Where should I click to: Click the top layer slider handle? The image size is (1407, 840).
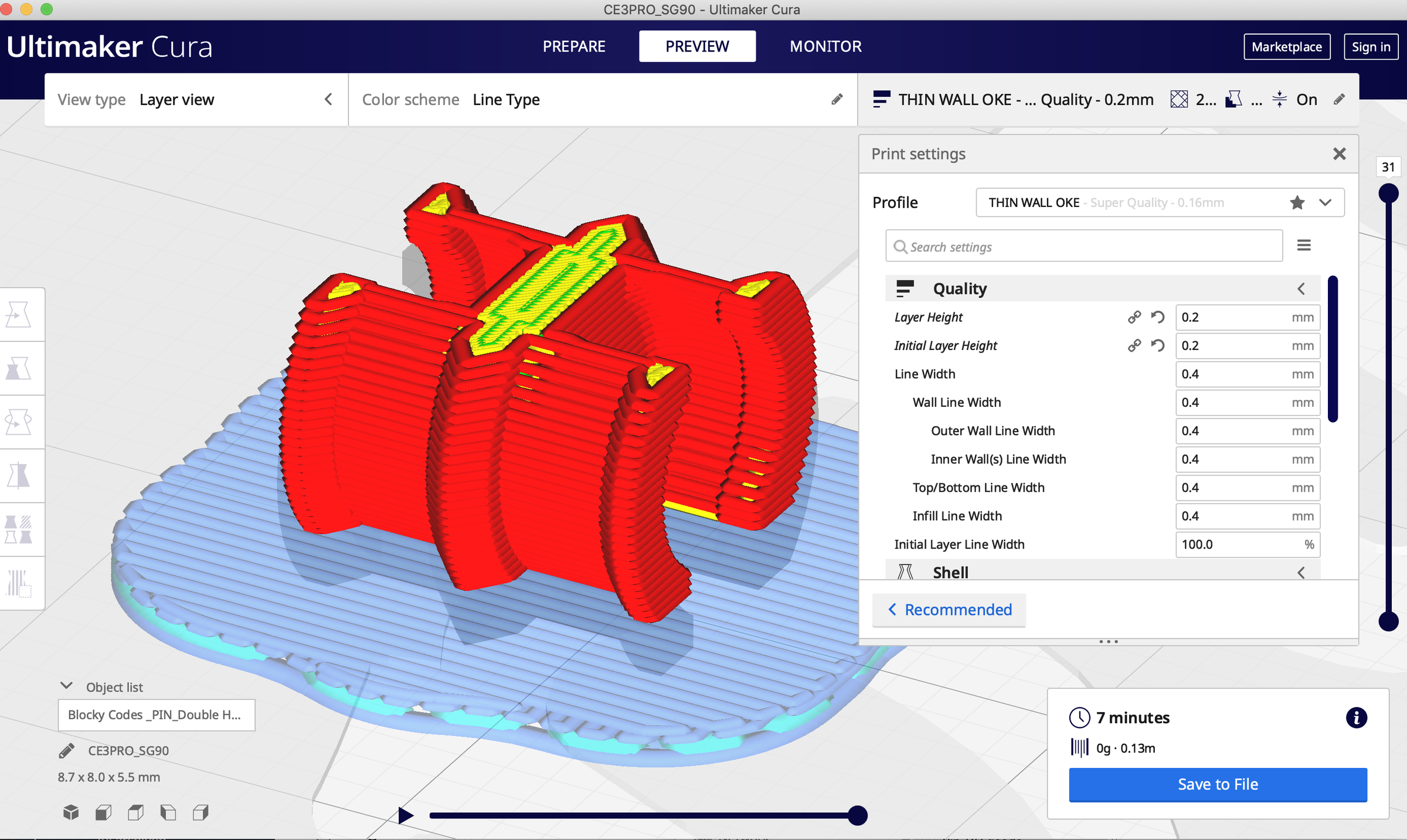click(x=1388, y=193)
